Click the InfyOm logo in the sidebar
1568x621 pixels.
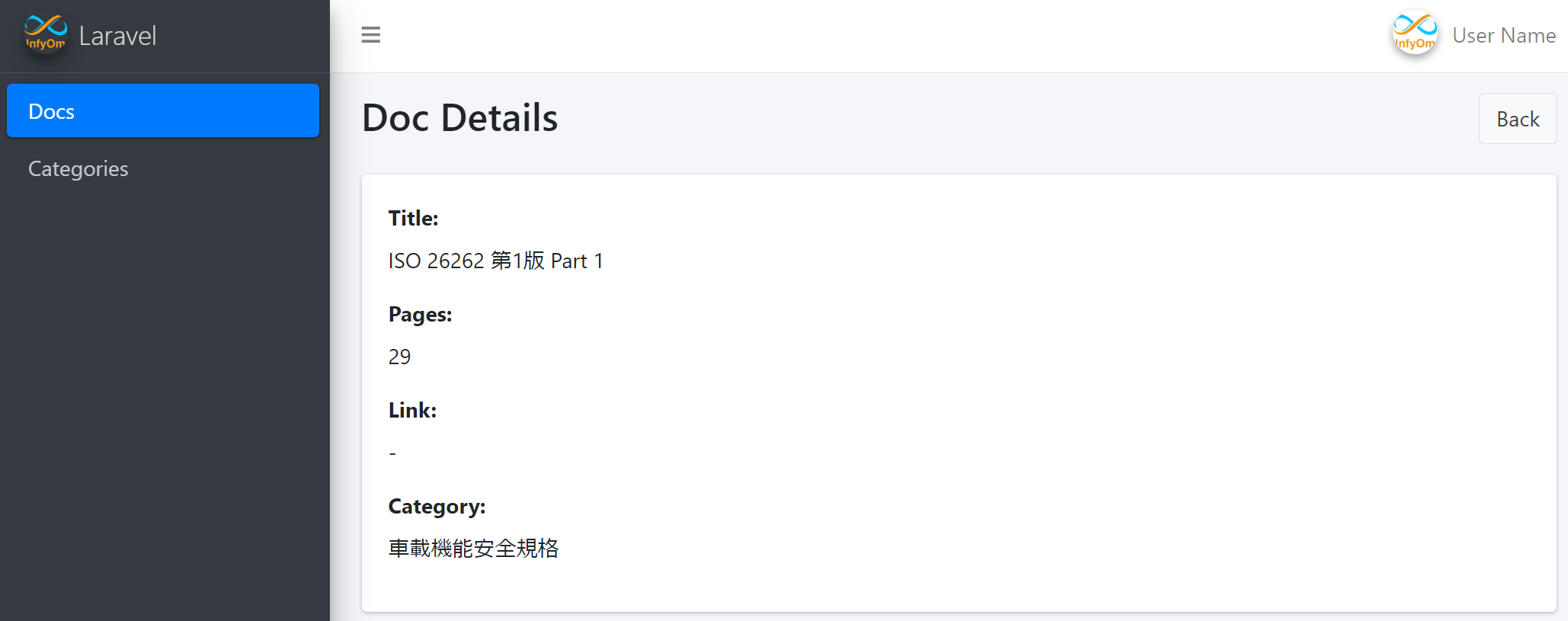(x=46, y=34)
